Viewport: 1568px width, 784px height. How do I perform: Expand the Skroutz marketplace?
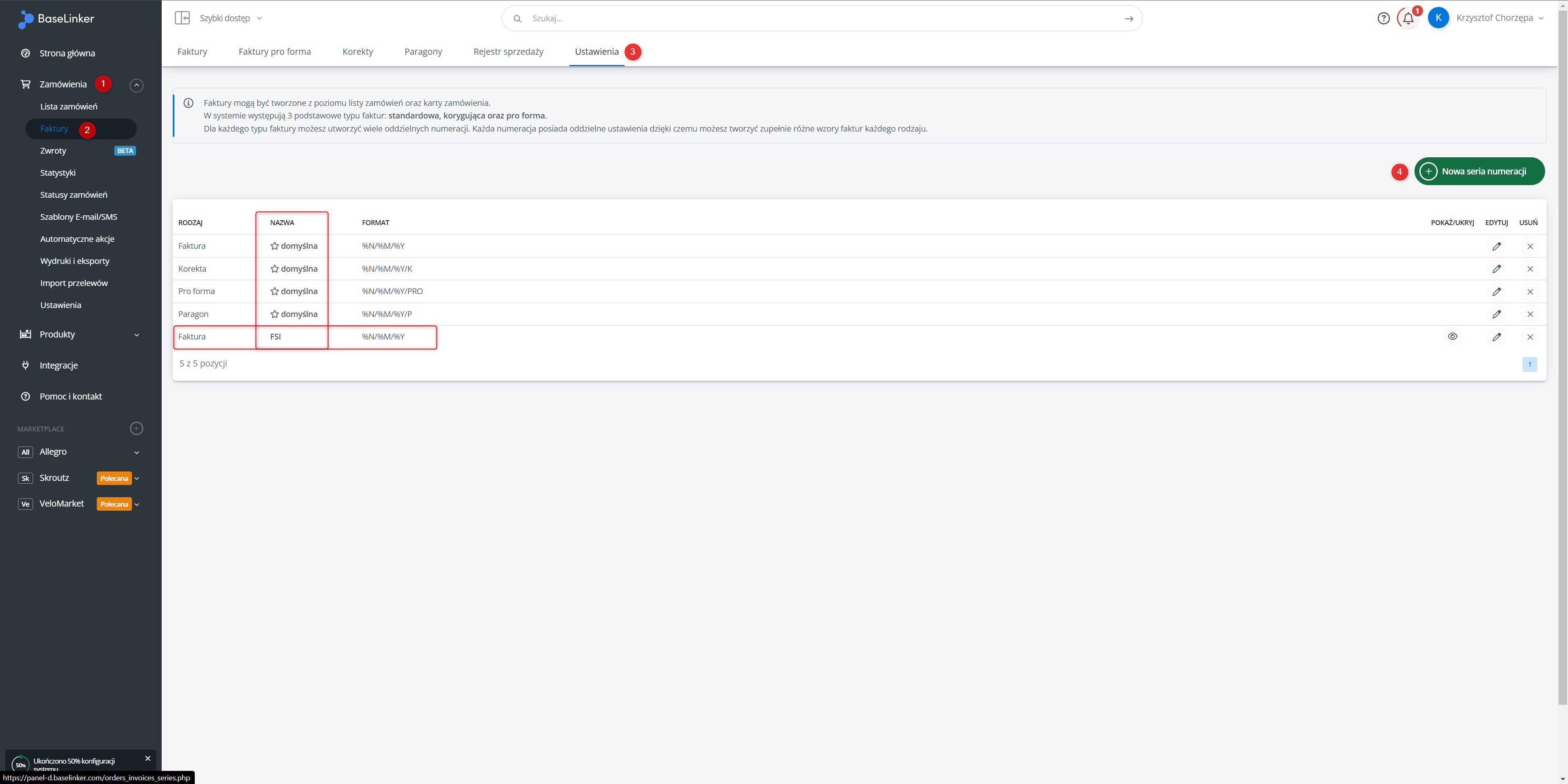(x=137, y=478)
